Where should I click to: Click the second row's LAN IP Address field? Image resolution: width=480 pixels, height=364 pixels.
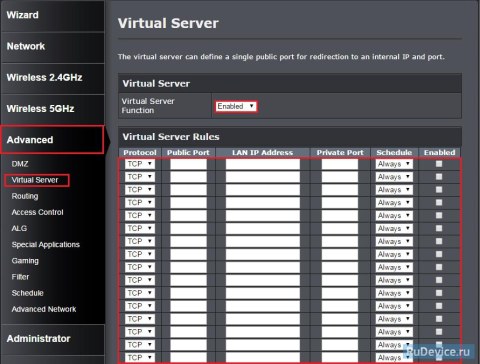pos(263,177)
